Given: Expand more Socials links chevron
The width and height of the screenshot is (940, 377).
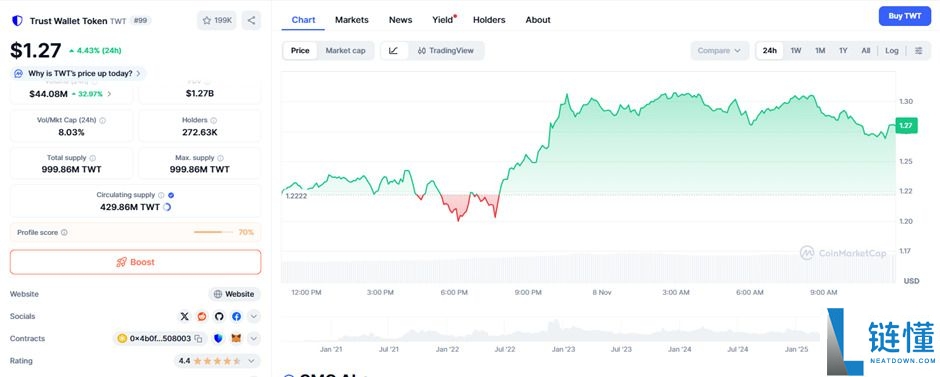Looking at the screenshot, I should pos(254,316).
